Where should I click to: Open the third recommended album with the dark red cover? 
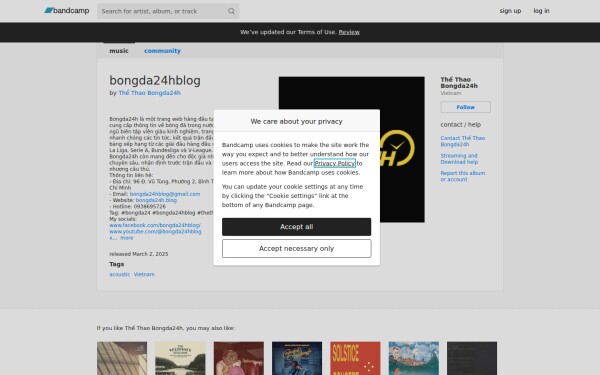(239, 358)
